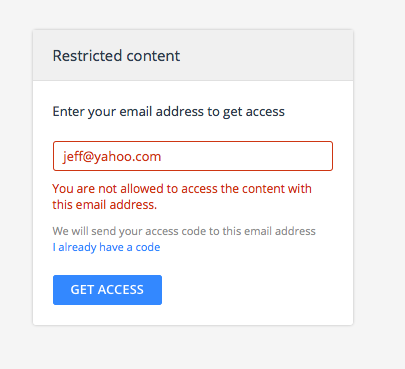
Task: Click the word 'GET' on the blue button
Action: tap(82, 290)
